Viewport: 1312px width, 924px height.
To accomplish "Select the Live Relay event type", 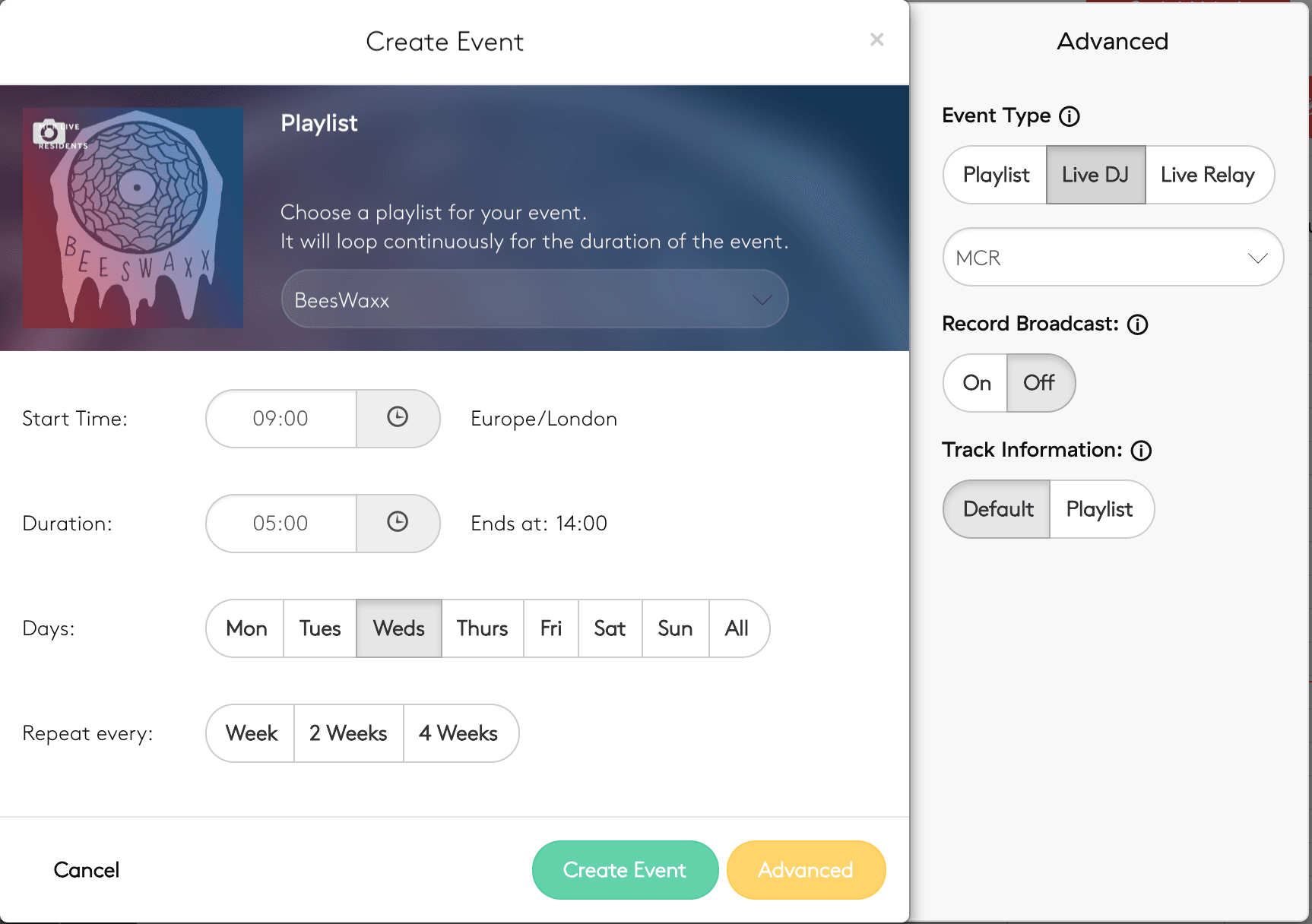I will point(1207,175).
